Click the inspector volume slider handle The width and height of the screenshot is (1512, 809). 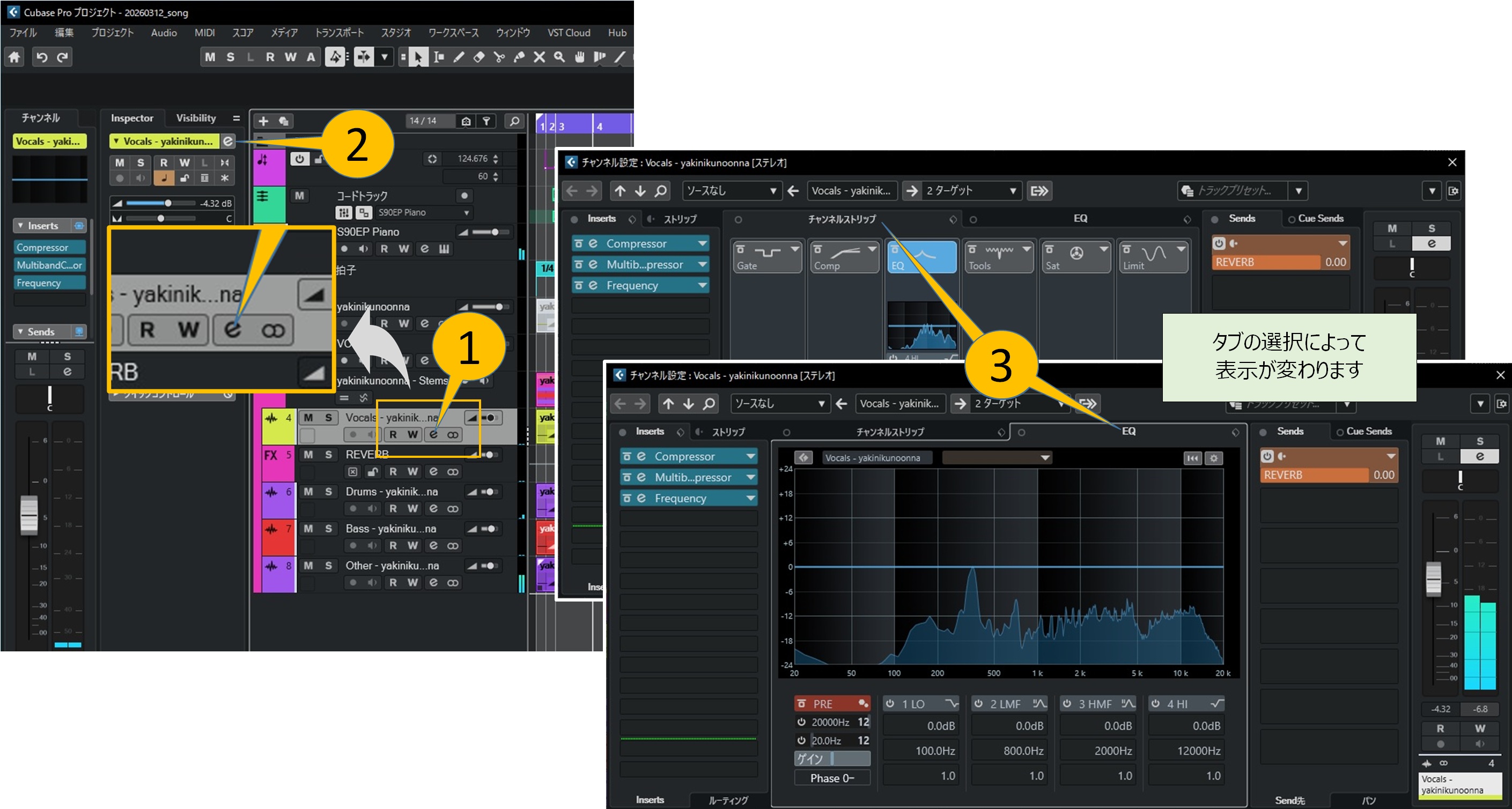(168, 203)
